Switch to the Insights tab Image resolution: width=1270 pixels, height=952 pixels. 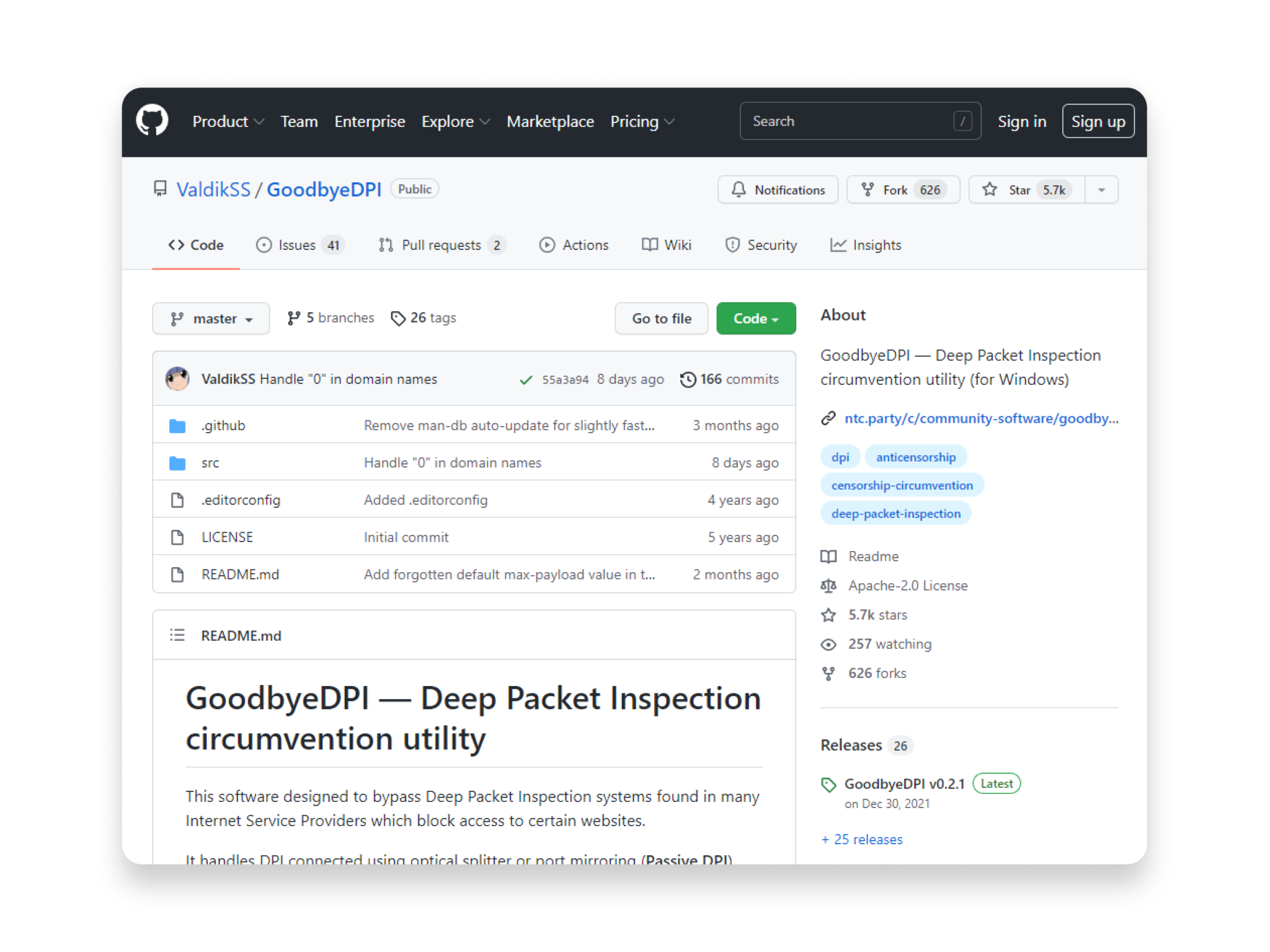click(x=866, y=245)
